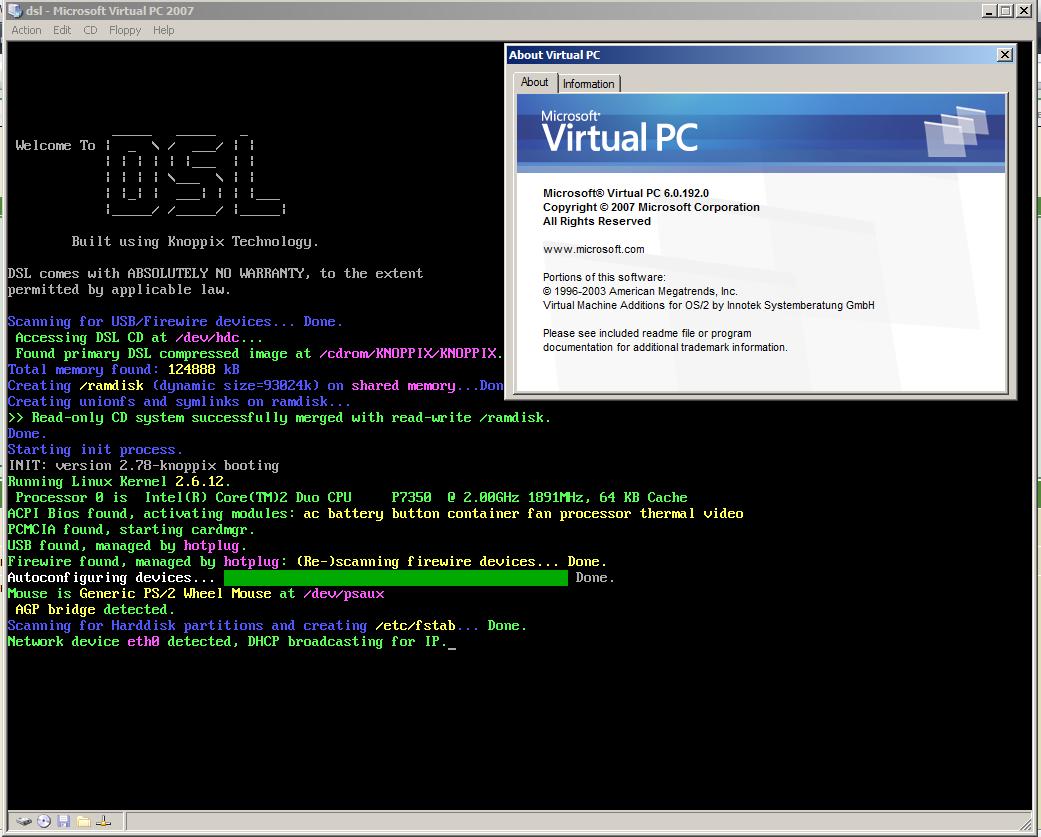Click the About Virtual PC dialog title bar
Viewport: 1041px width, 837px height.
[700, 55]
